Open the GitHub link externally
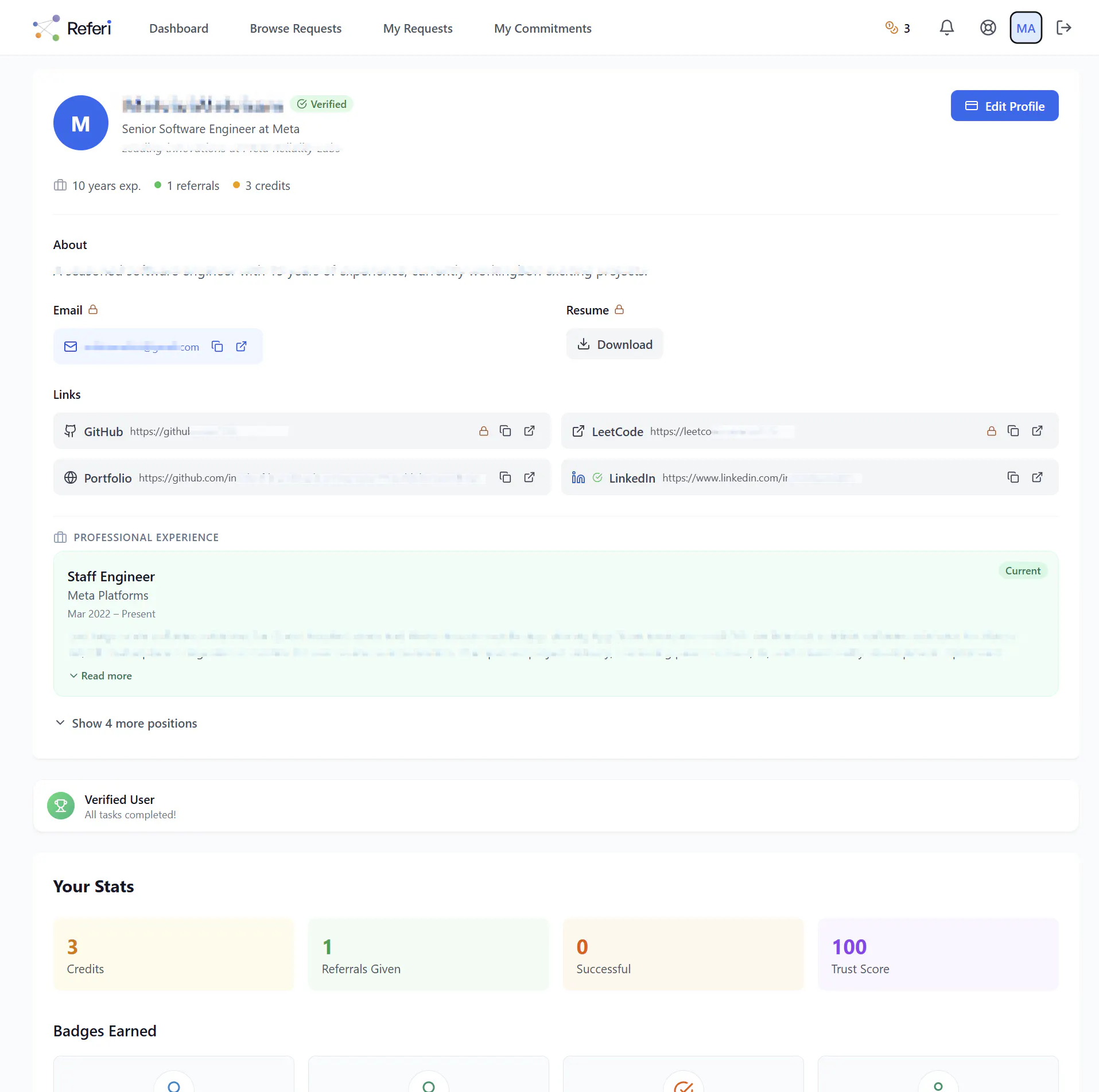1099x1092 pixels. [529, 431]
